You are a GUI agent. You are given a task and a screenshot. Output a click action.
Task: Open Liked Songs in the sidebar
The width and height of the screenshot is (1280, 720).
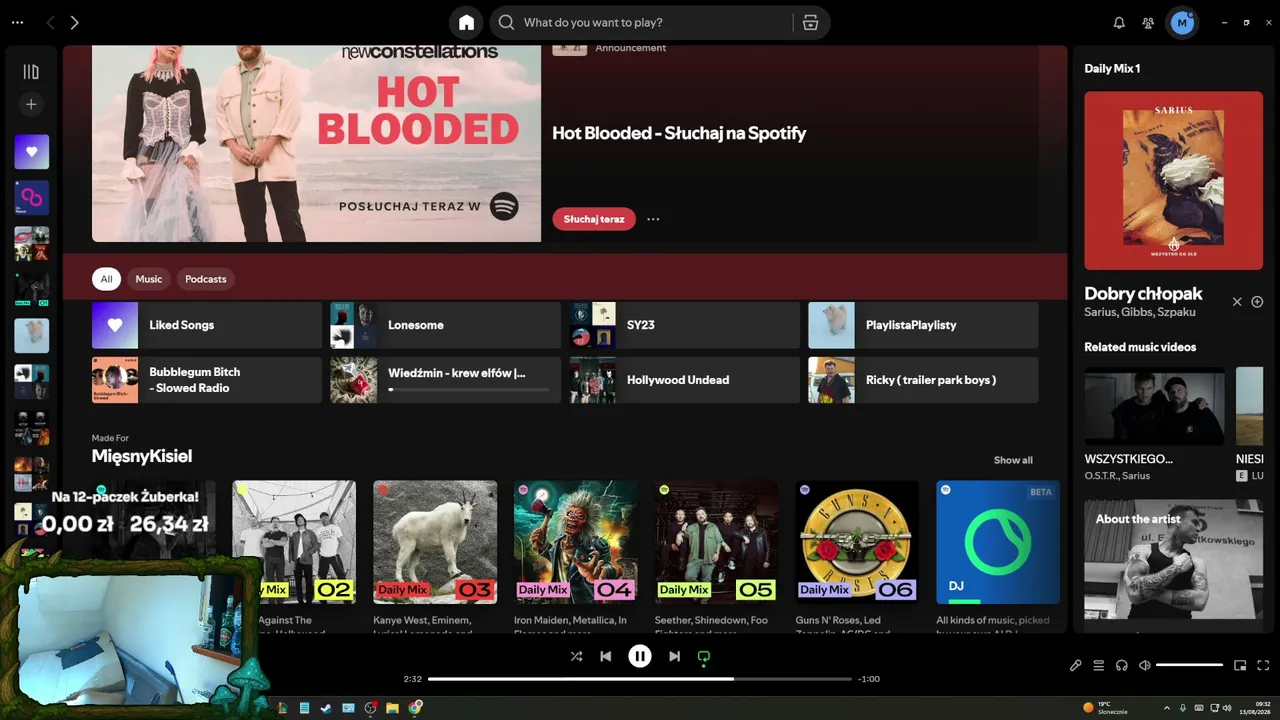(x=31, y=152)
